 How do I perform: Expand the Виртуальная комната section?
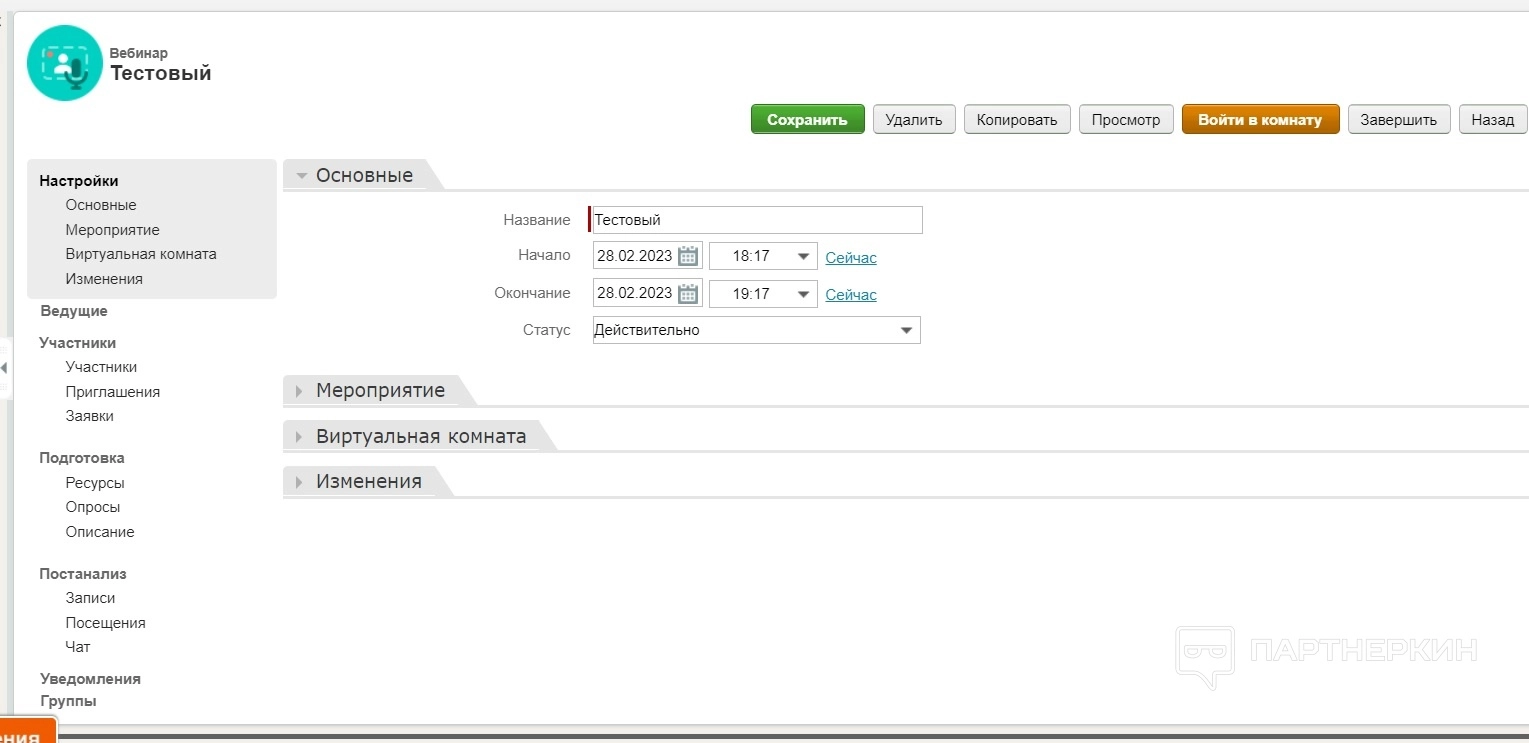pos(299,437)
